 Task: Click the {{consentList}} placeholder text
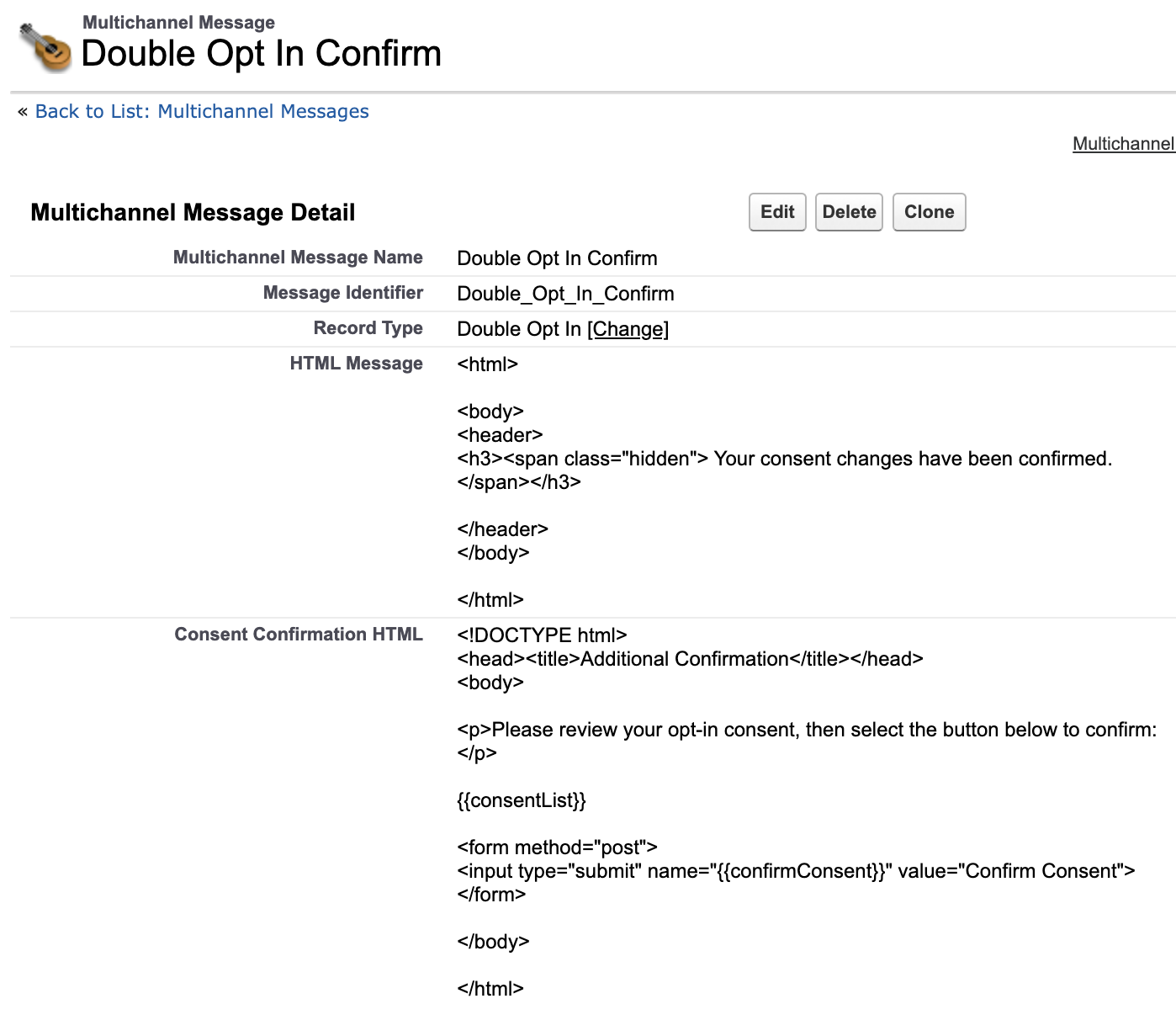tap(522, 800)
